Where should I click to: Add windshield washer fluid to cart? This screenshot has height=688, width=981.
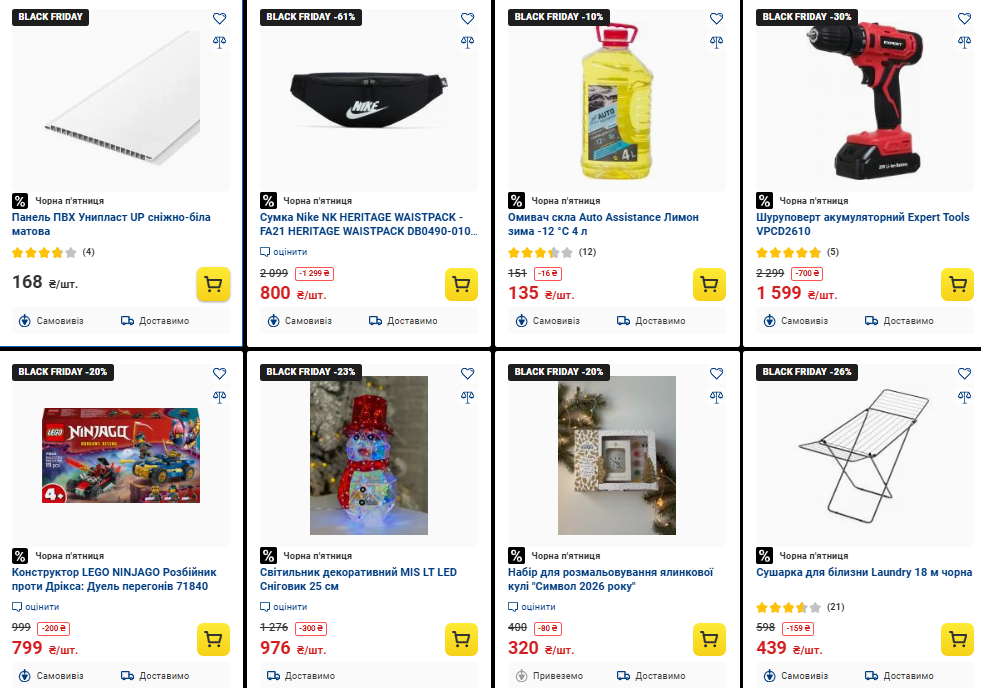pyautogui.click(x=709, y=285)
